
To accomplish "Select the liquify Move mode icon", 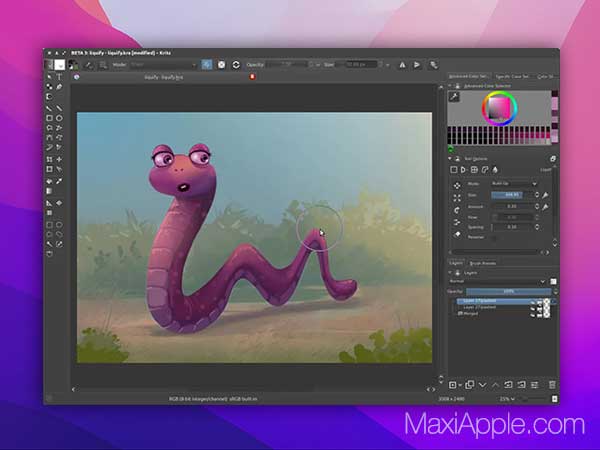I will tap(457, 186).
